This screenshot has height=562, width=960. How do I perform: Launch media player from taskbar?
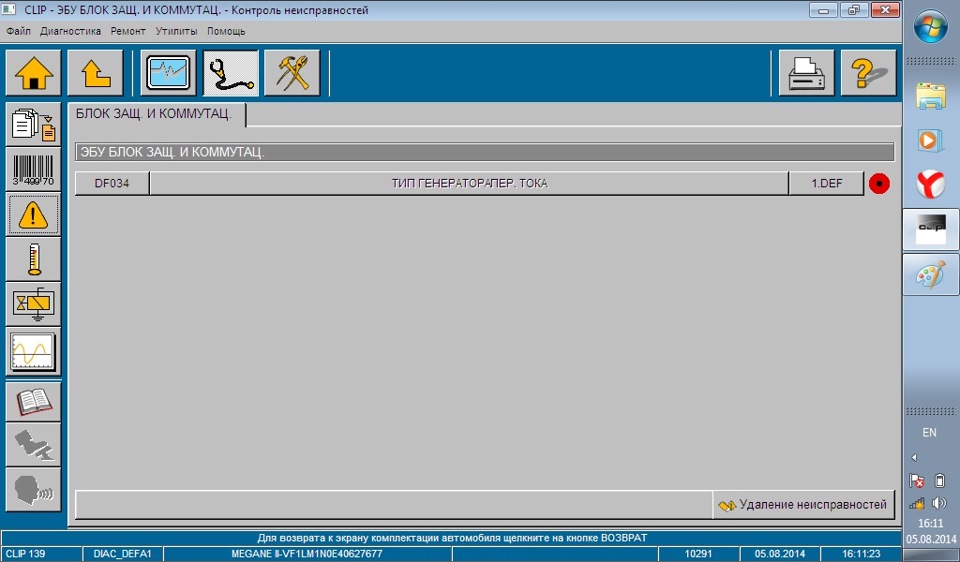pos(931,140)
